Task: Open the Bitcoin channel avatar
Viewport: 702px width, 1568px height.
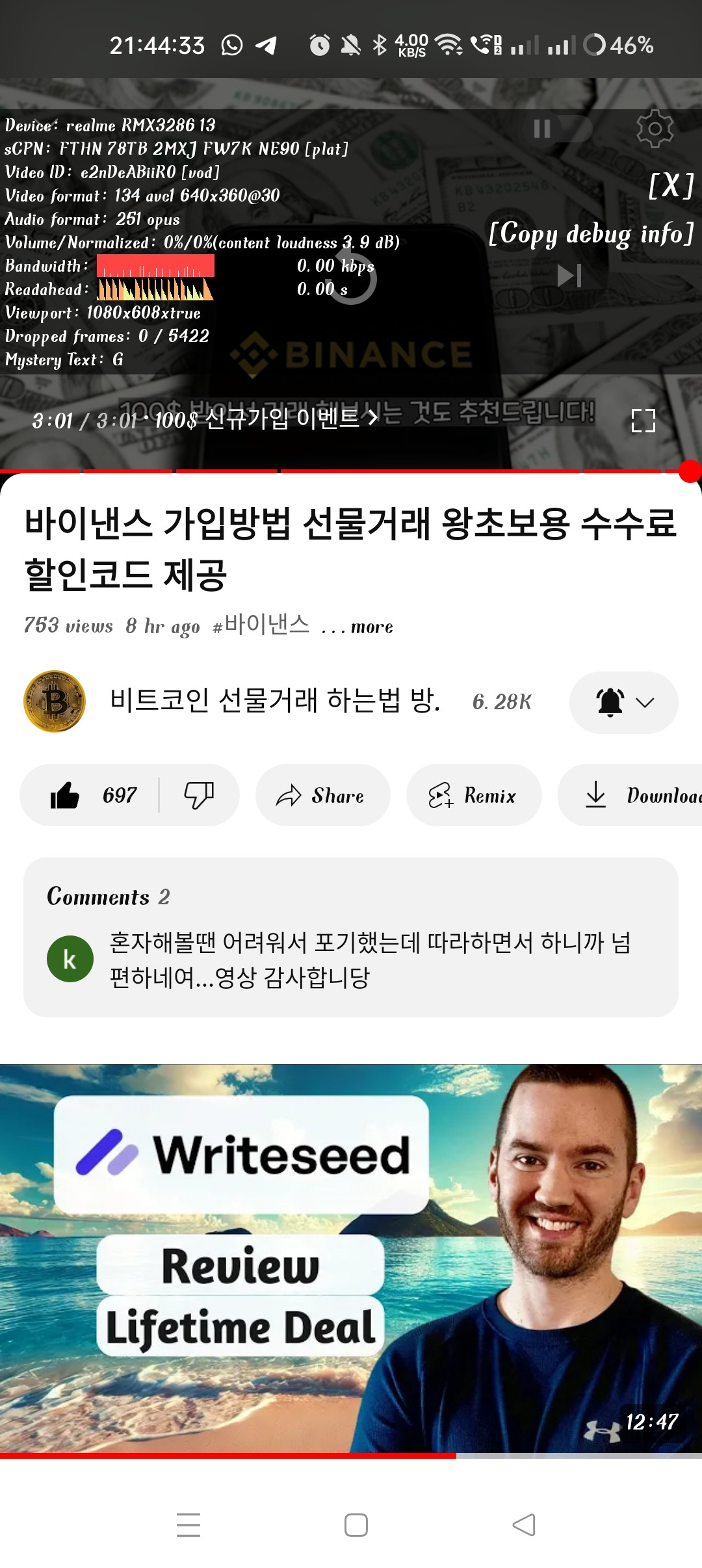Action: 55,701
